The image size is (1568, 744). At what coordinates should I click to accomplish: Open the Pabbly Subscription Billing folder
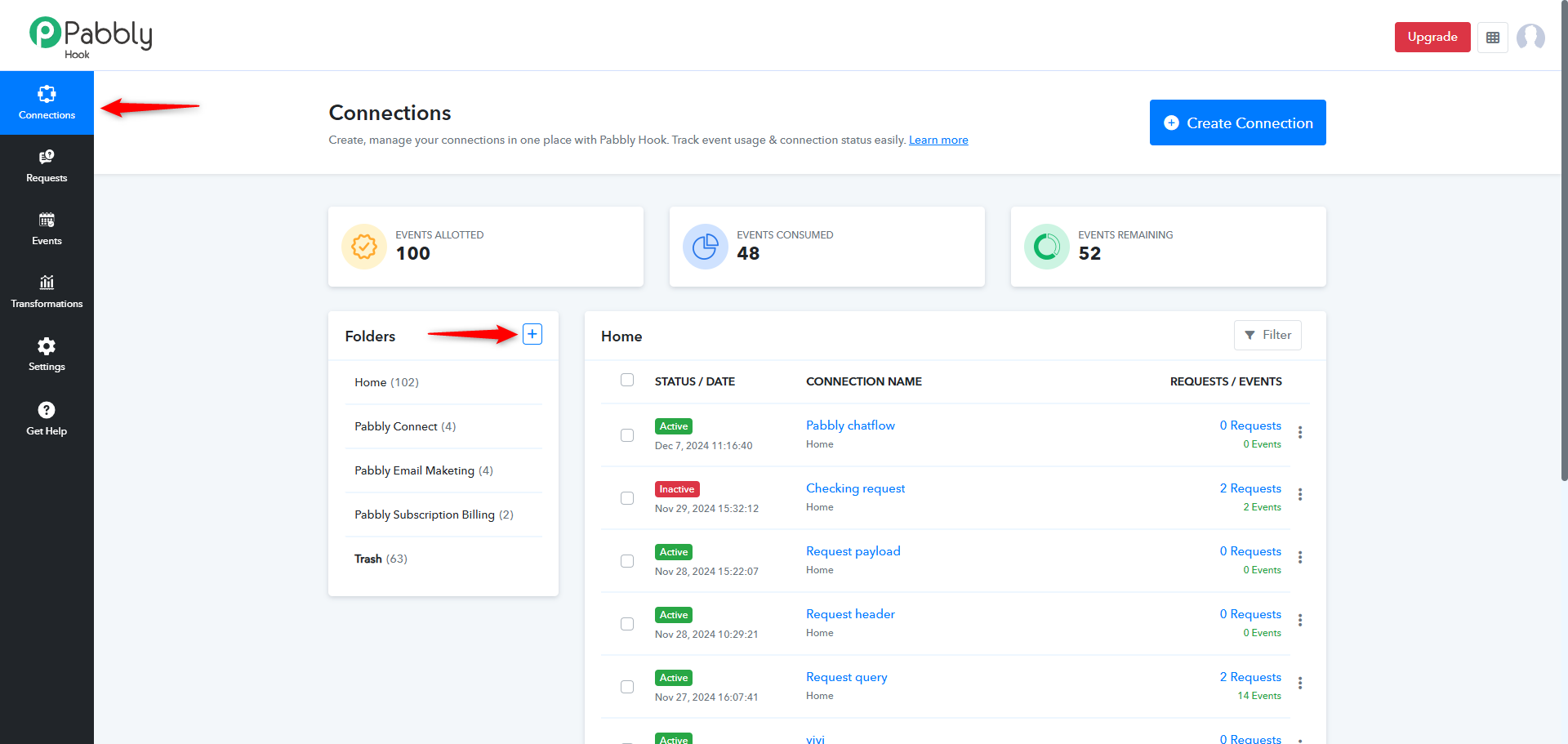point(443,515)
